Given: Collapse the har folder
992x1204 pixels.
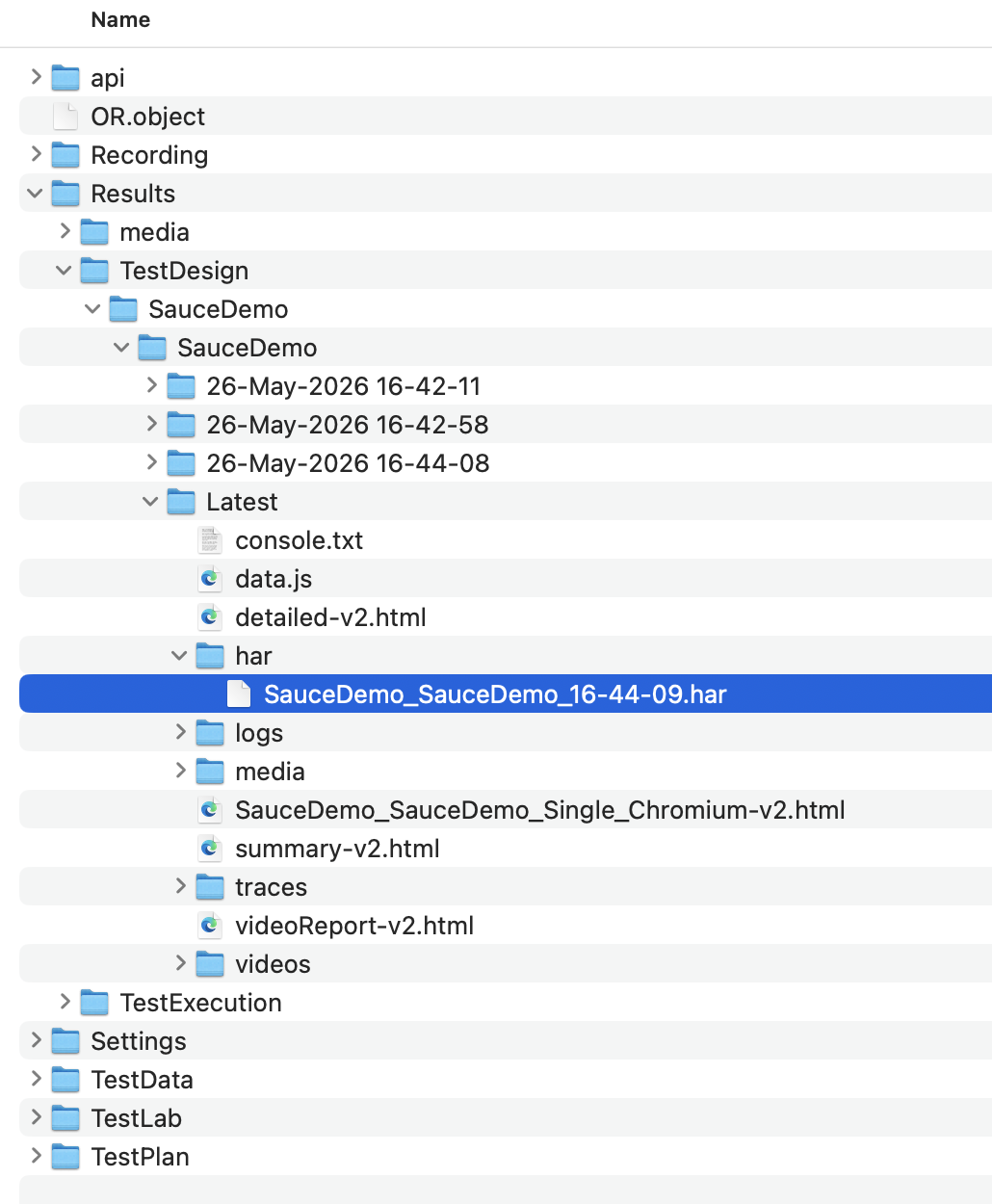Looking at the screenshot, I should point(180,655).
